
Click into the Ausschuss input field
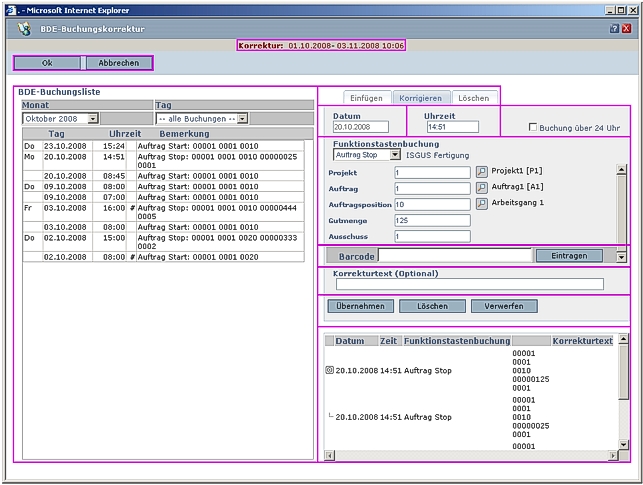pos(432,237)
